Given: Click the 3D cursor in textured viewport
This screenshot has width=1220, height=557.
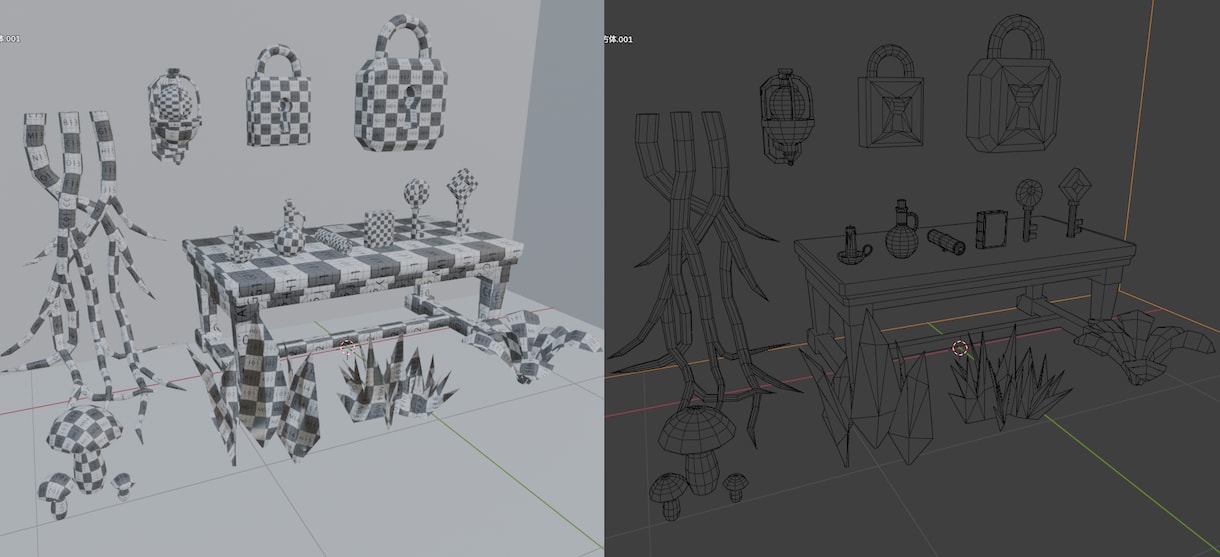Looking at the screenshot, I should pos(347,347).
